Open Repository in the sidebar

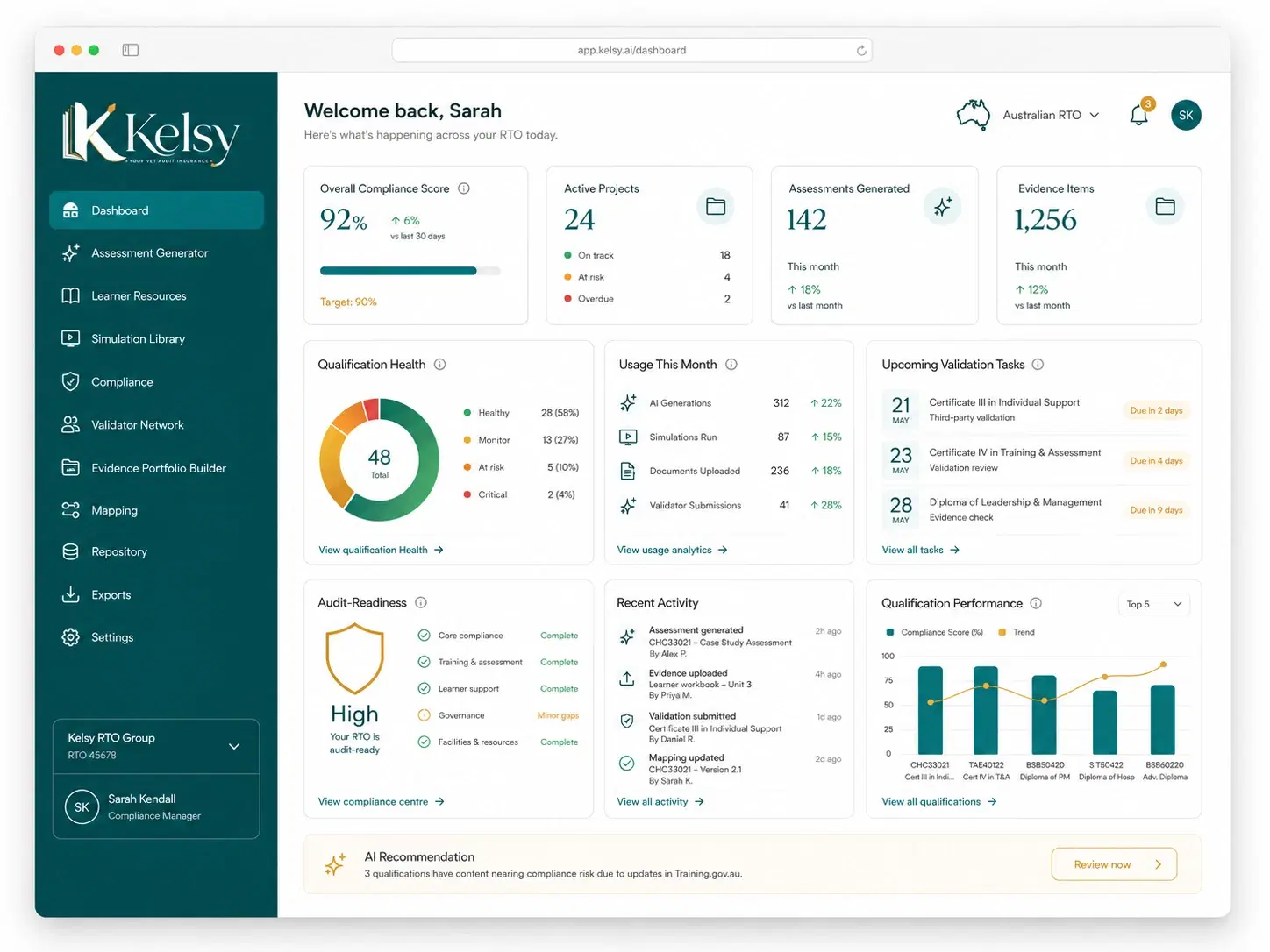coord(156,551)
